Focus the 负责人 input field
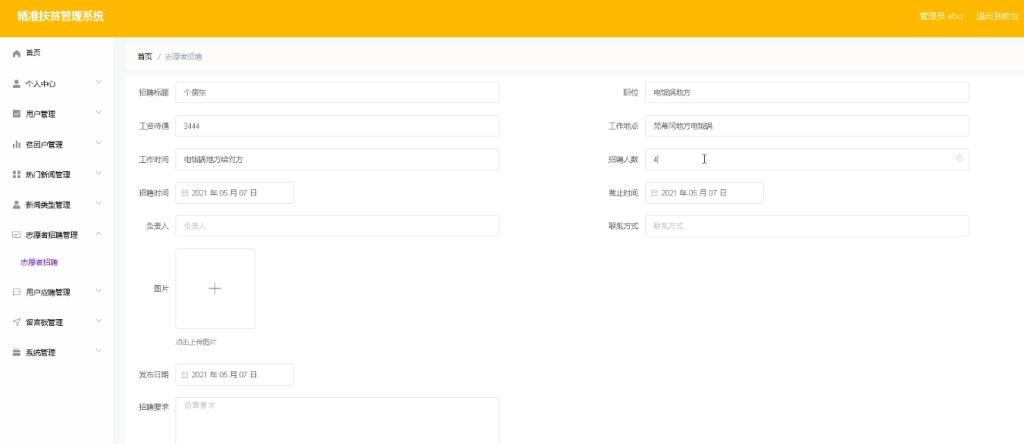Viewport: 1024px width, 444px height. coord(337,226)
